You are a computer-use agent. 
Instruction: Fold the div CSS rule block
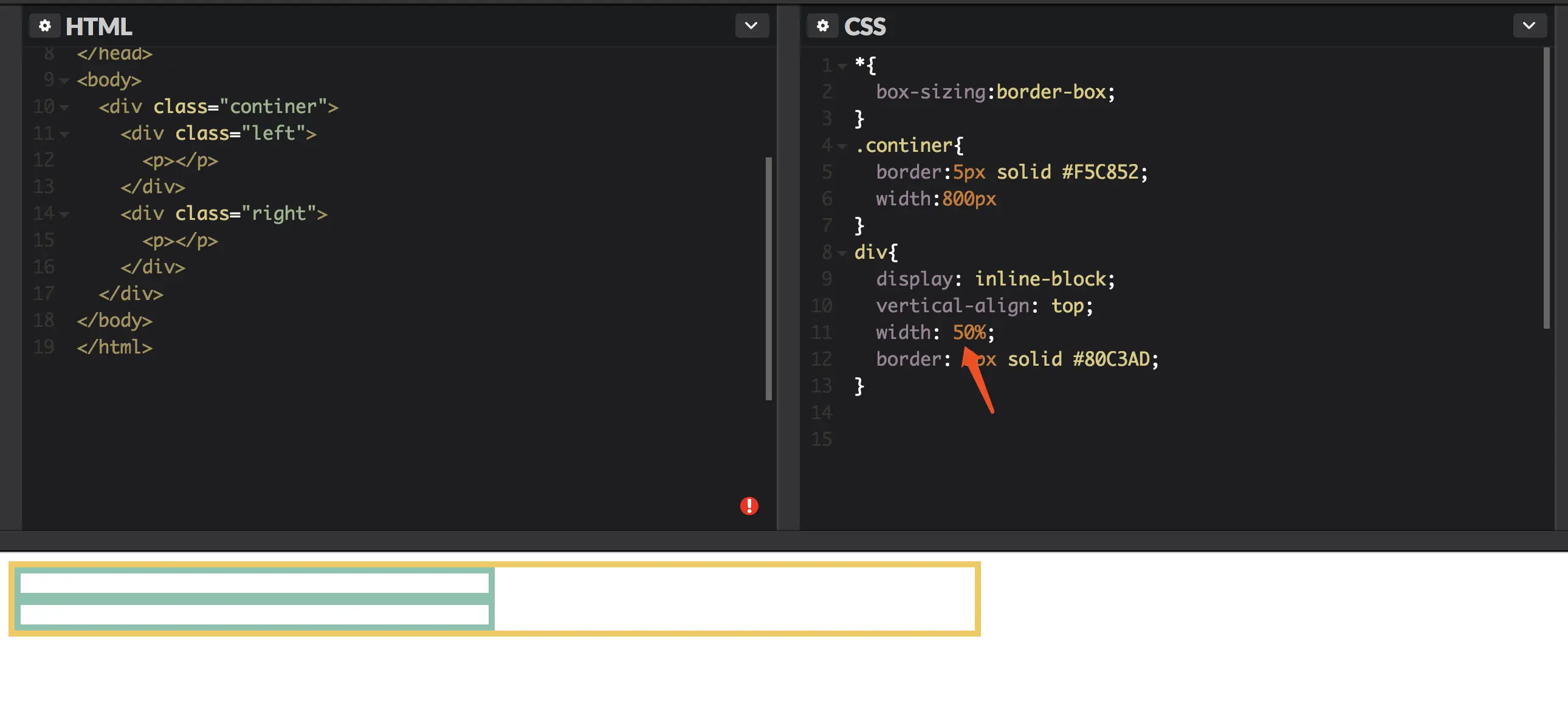pyautogui.click(x=842, y=253)
